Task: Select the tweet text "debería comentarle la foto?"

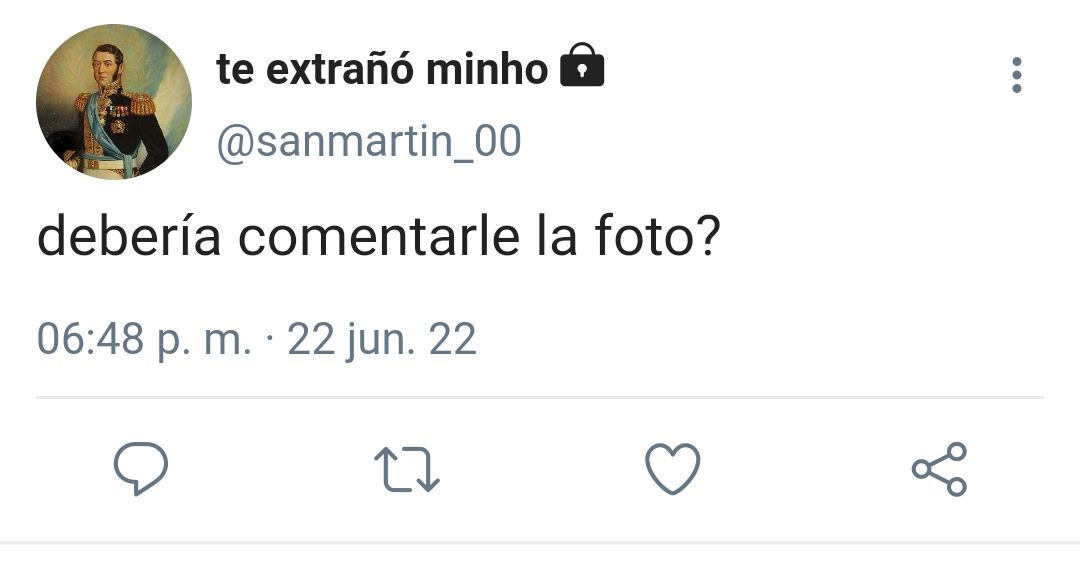Action: point(379,235)
